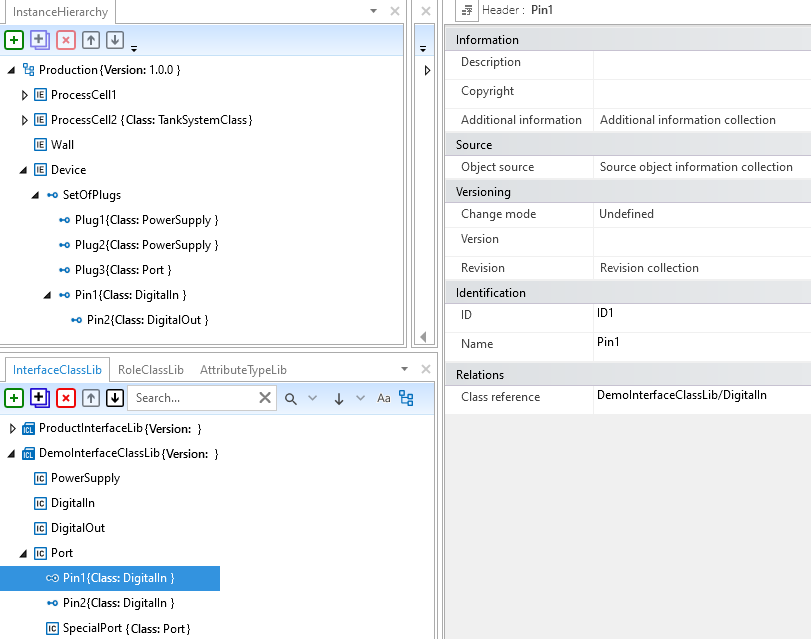
Task: Select the SpecialPort interface class
Action: [x=126, y=628]
